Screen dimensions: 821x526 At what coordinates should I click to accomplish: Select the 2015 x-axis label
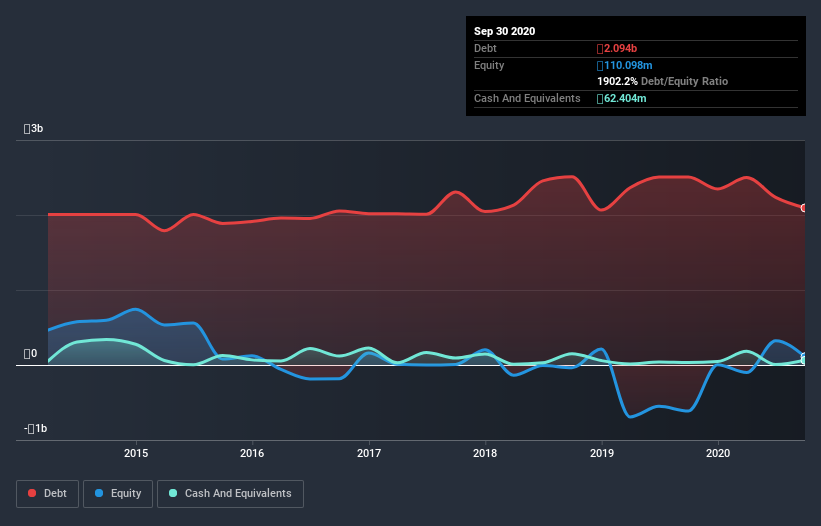click(136, 453)
